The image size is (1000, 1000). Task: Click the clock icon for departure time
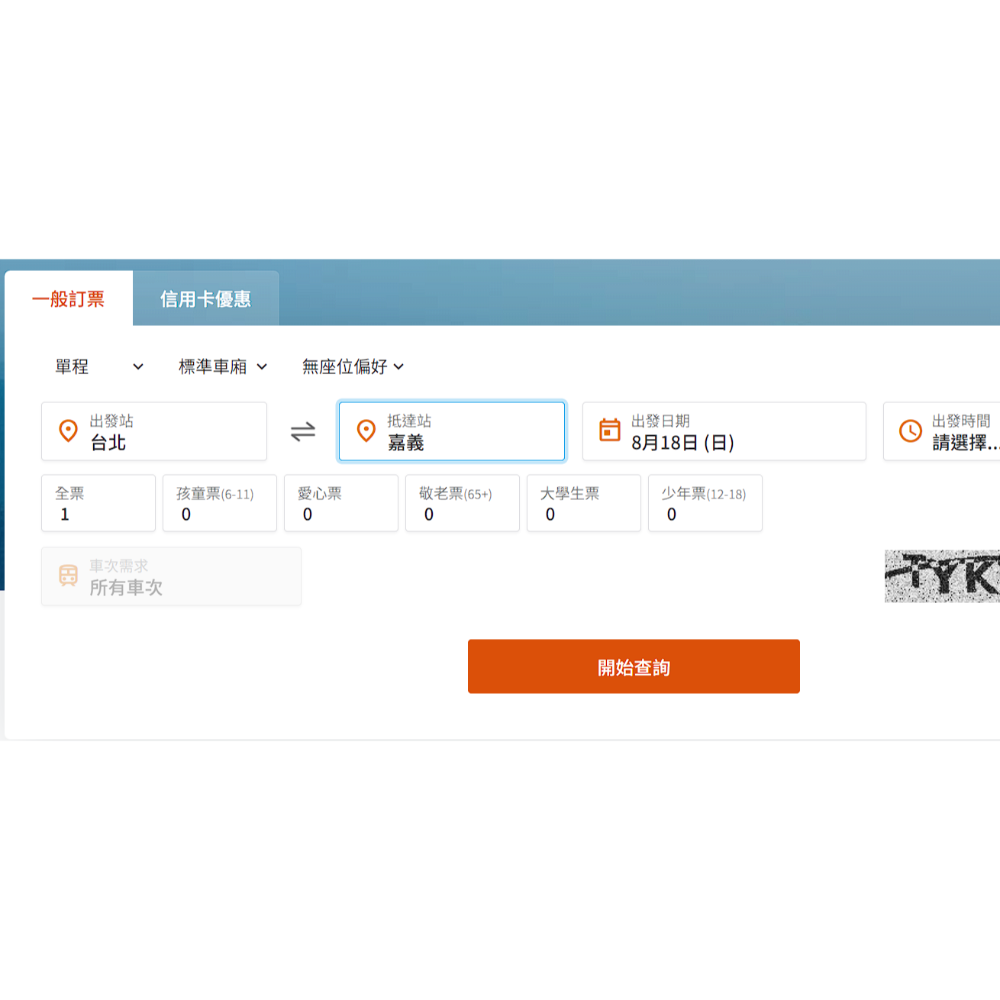point(910,431)
